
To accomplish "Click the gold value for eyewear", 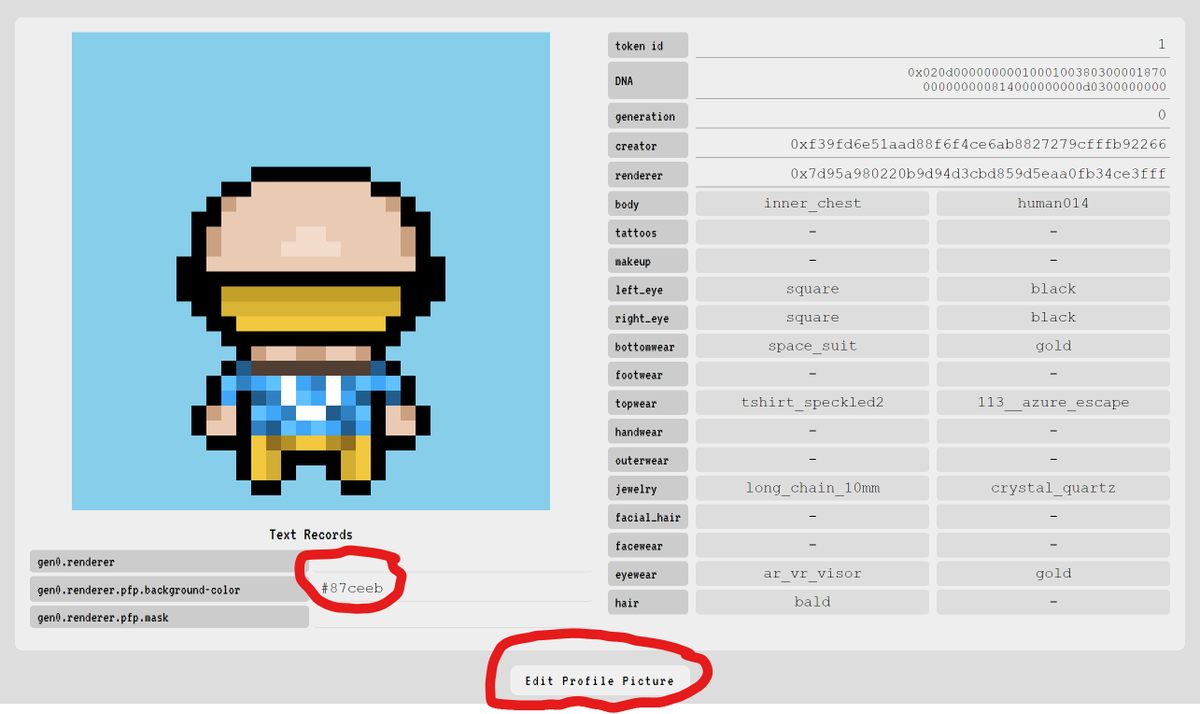I will 1053,574.
